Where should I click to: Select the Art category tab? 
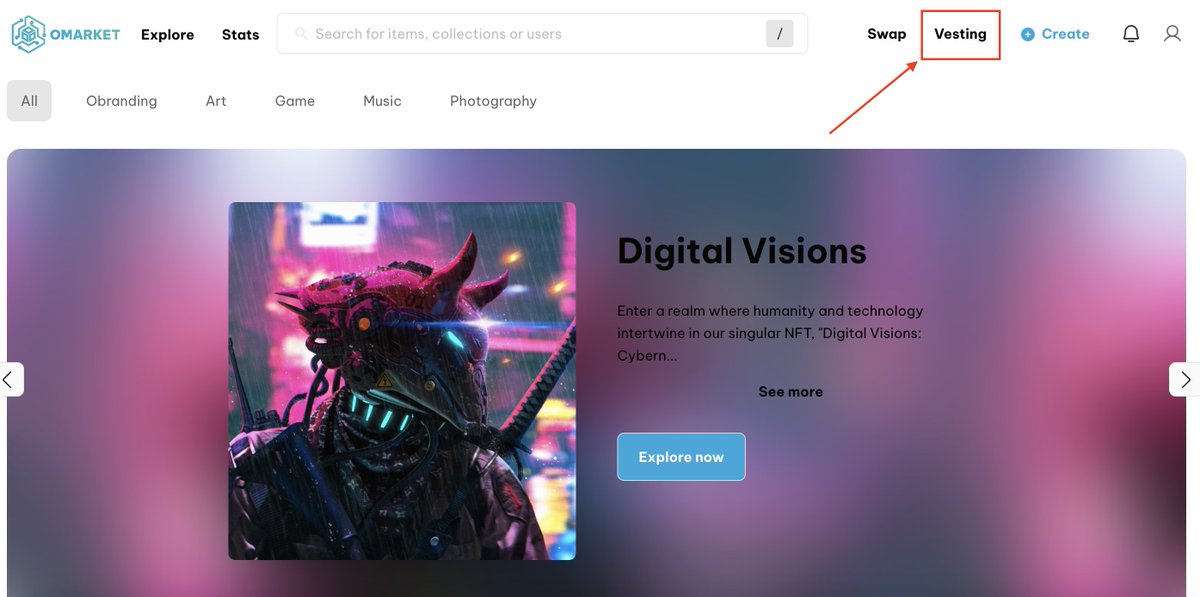click(x=216, y=101)
